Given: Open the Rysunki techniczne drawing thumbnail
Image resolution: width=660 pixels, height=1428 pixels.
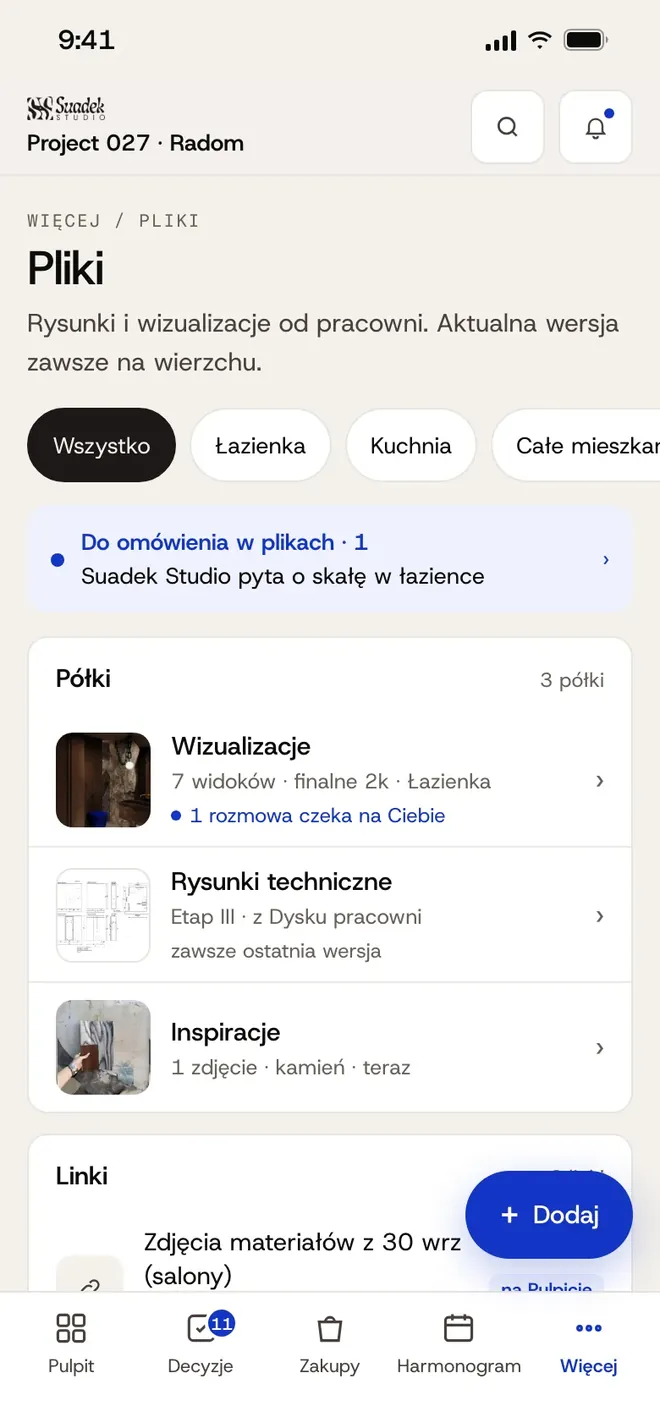Looking at the screenshot, I should click(x=103, y=915).
